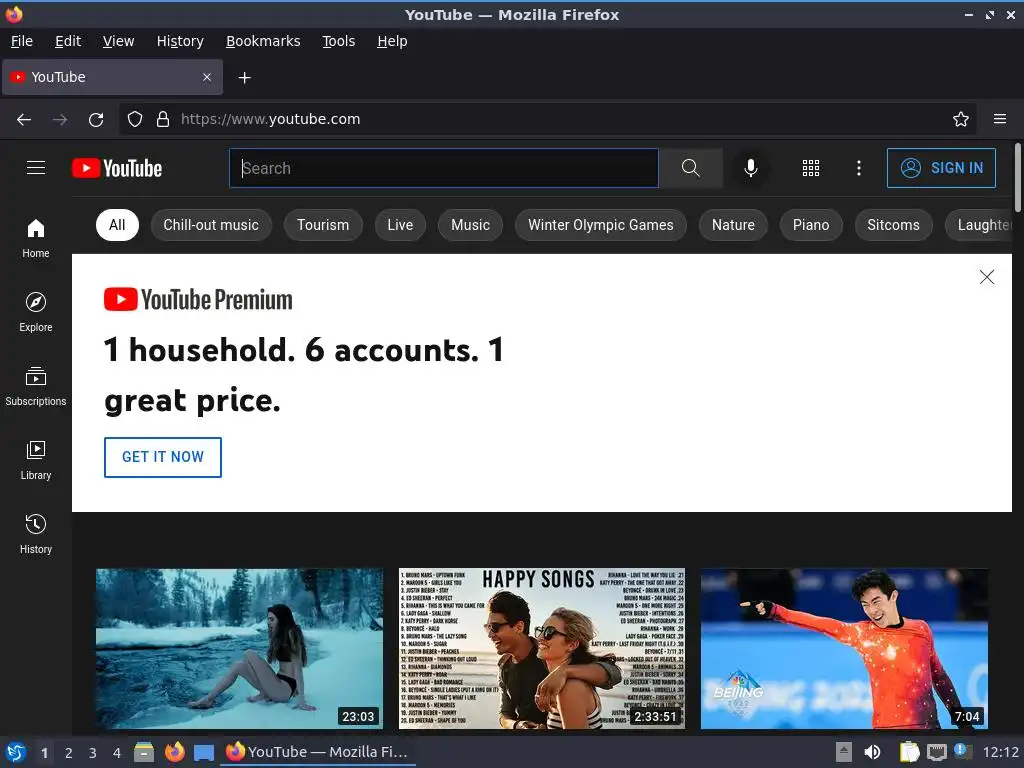Click the volume icon in system tray
1024x768 pixels.
[x=872, y=752]
